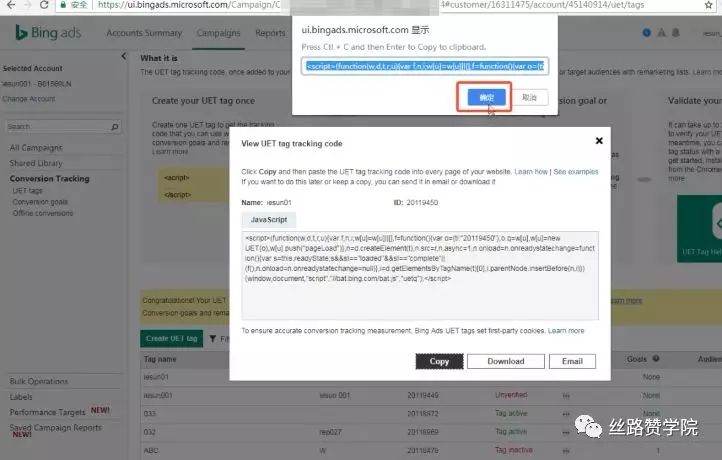Click the selected script text field in prompt
The image size is (722, 460).
pyautogui.click(x=425, y=66)
